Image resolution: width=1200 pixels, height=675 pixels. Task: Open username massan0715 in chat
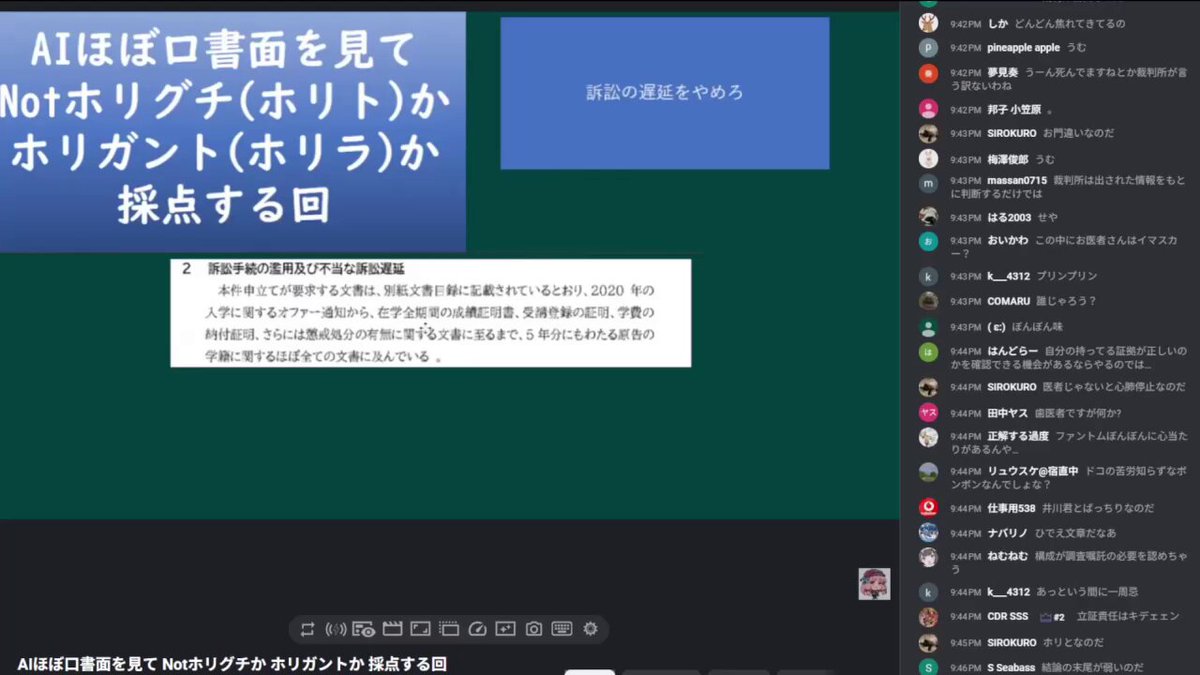tap(1017, 180)
